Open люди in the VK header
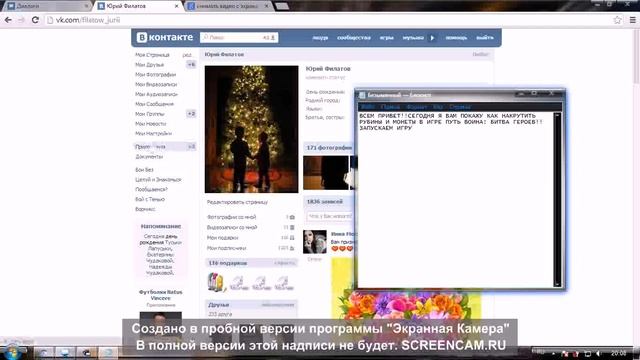 (320, 38)
